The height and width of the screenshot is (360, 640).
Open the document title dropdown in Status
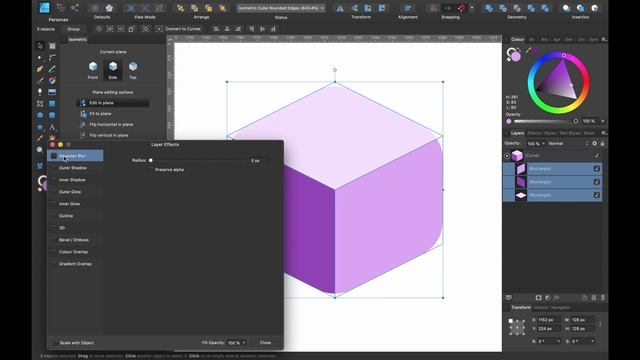click(280, 8)
